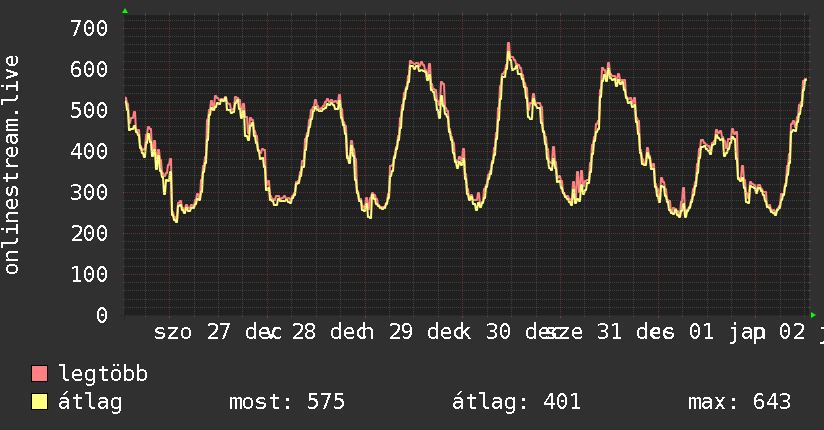Click the pink legtöbb legend swatch
Image resolution: width=824 pixels, height=430 pixels.
click(x=39, y=374)
